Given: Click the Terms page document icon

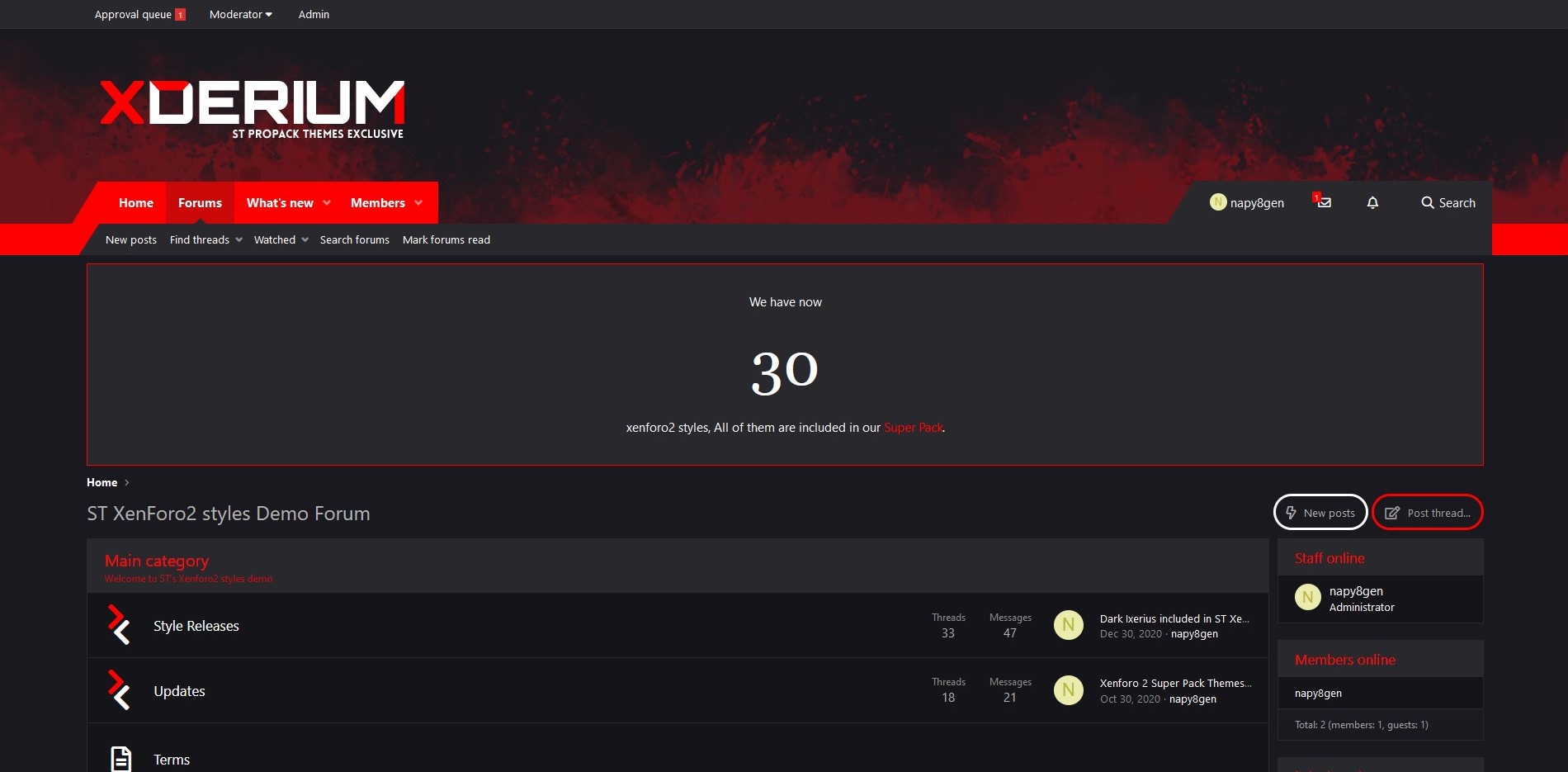Looking at the screenshot, I should point(120,759).
